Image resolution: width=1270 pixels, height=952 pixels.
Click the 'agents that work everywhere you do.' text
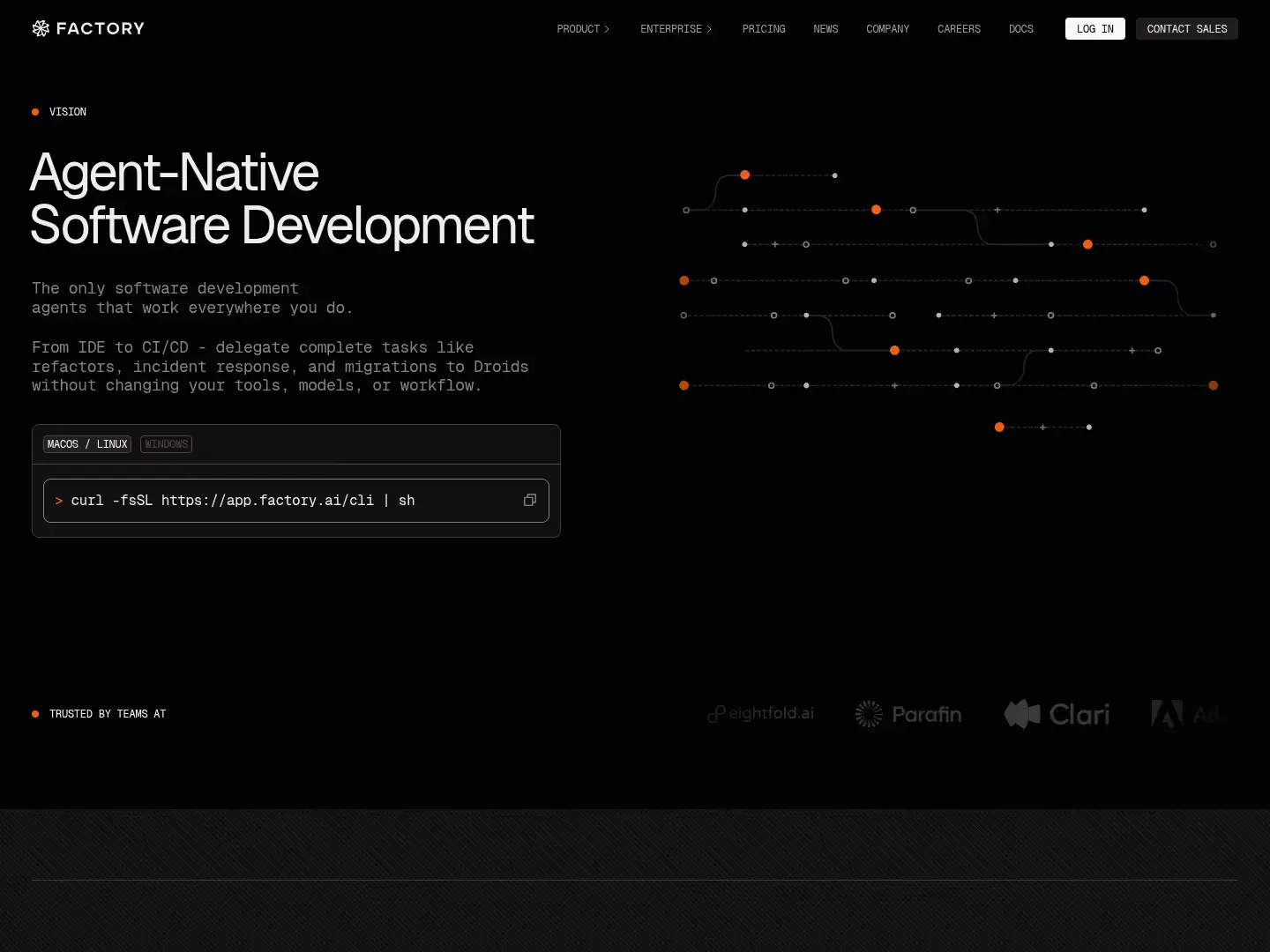point(192,308)
